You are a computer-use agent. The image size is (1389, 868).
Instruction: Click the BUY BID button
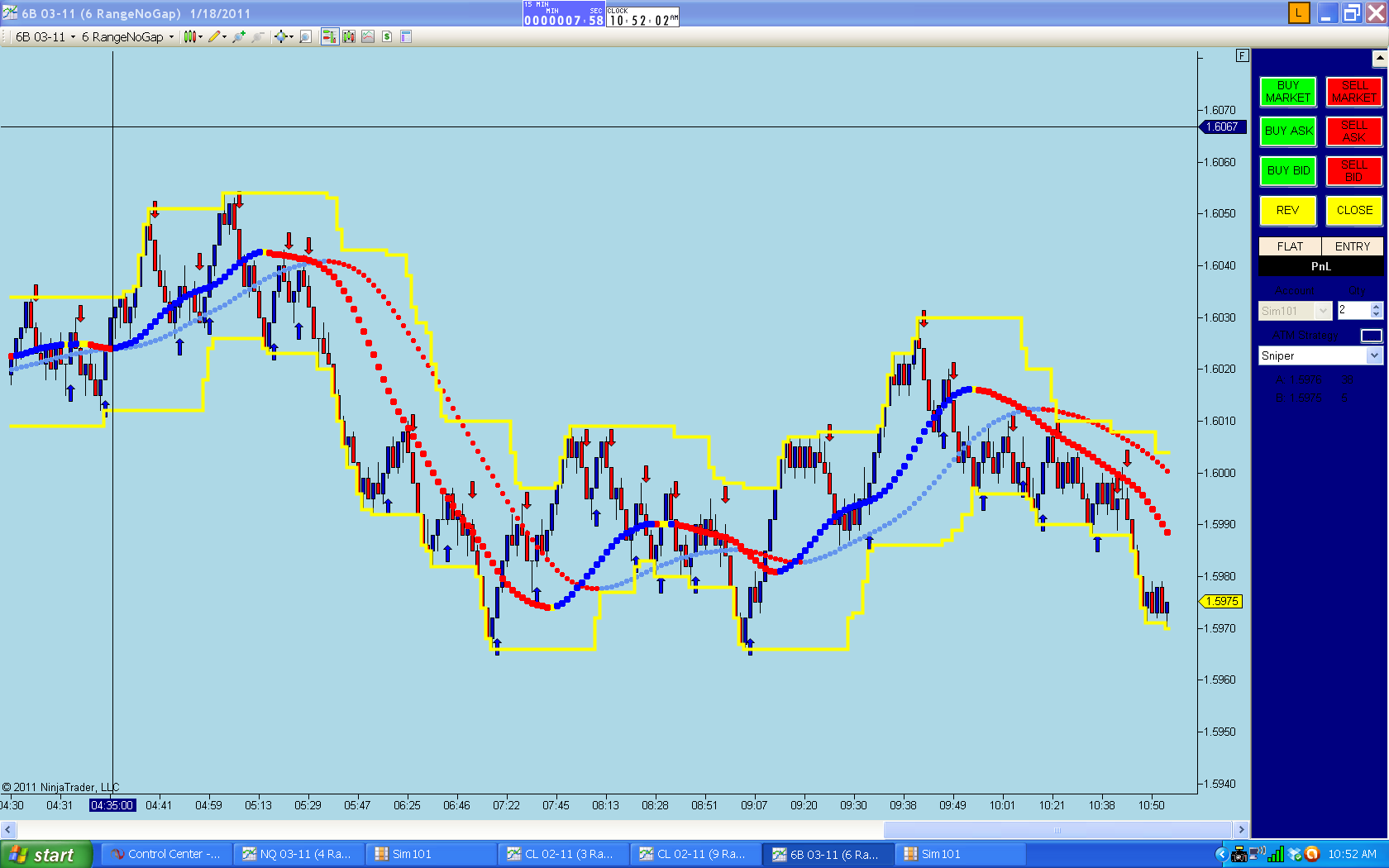click(x=1288, y=171)
